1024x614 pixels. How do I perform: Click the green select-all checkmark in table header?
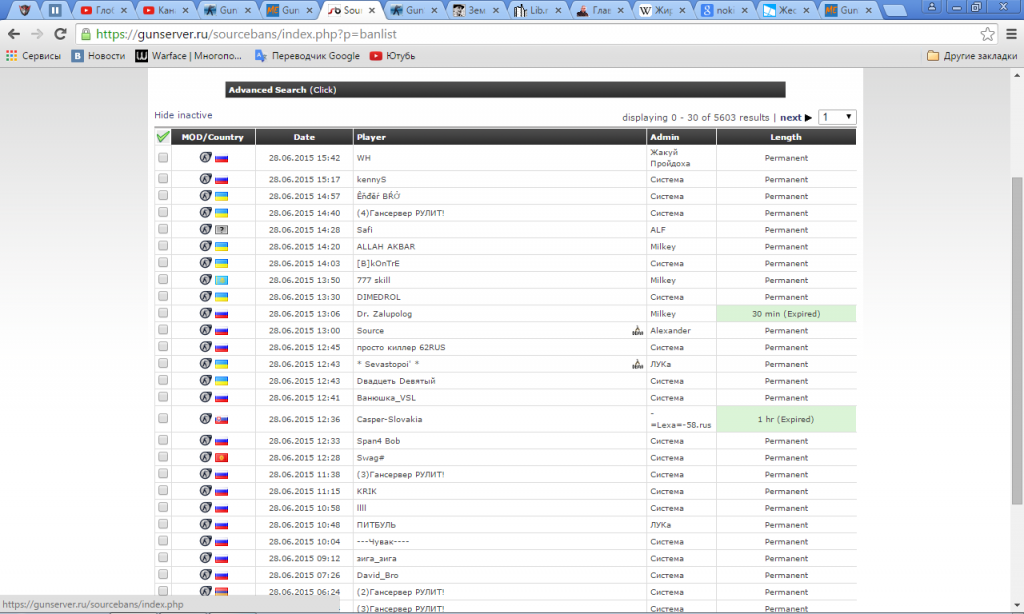(163, 137)
